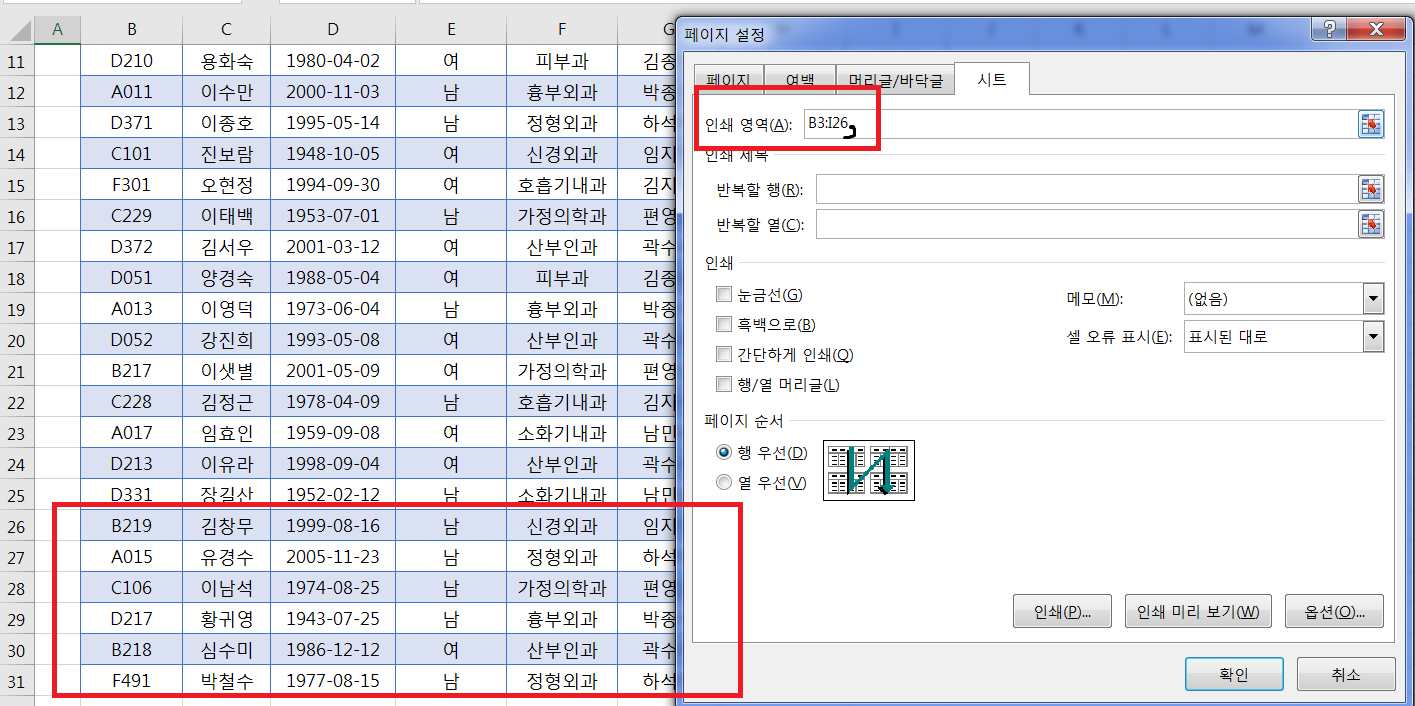1415x706 pixels.
Task: Select the 열 우선 radio button
Action: [724, 483]
